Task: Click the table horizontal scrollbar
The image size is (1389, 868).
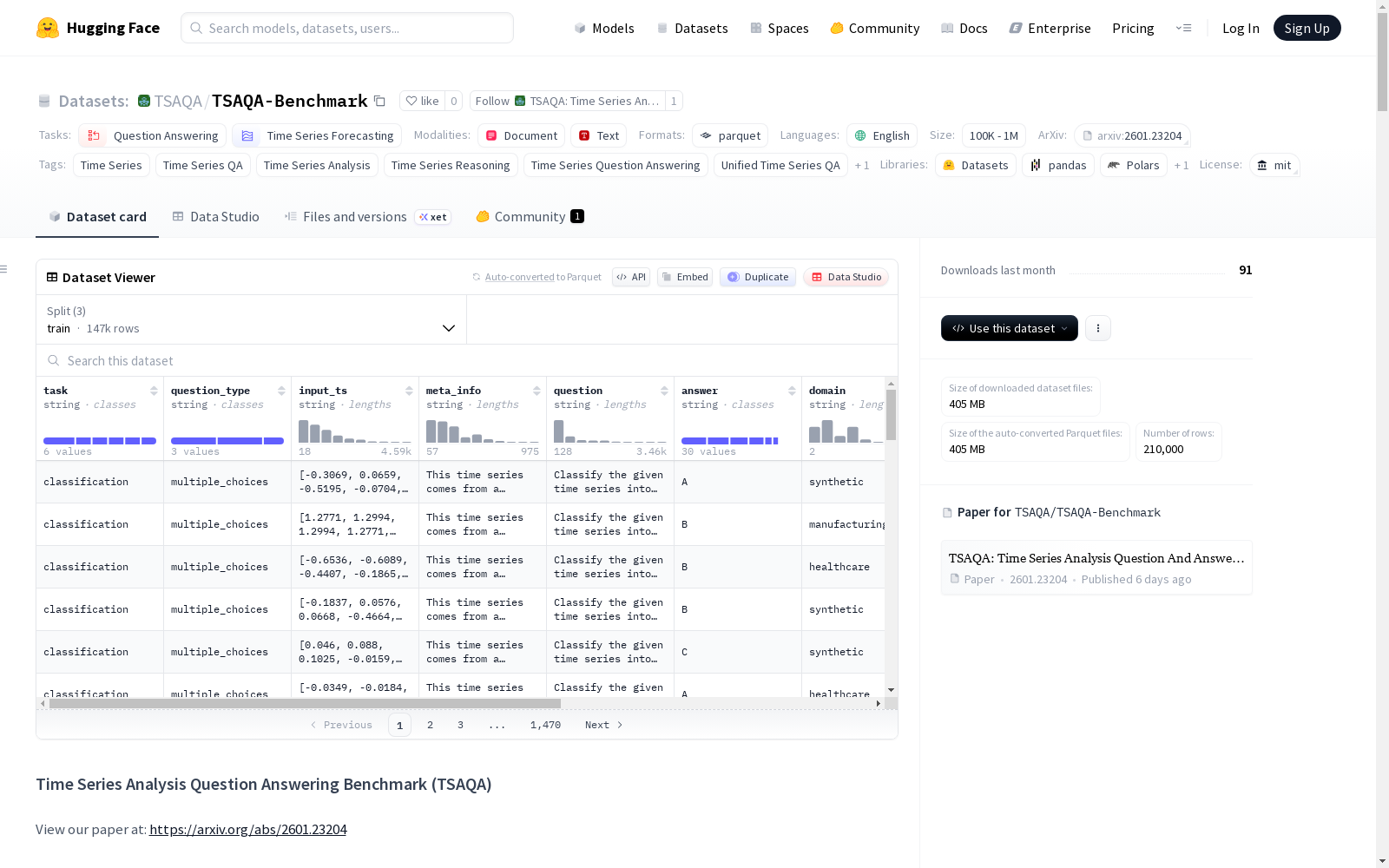Action: click(x=305, y=703)
